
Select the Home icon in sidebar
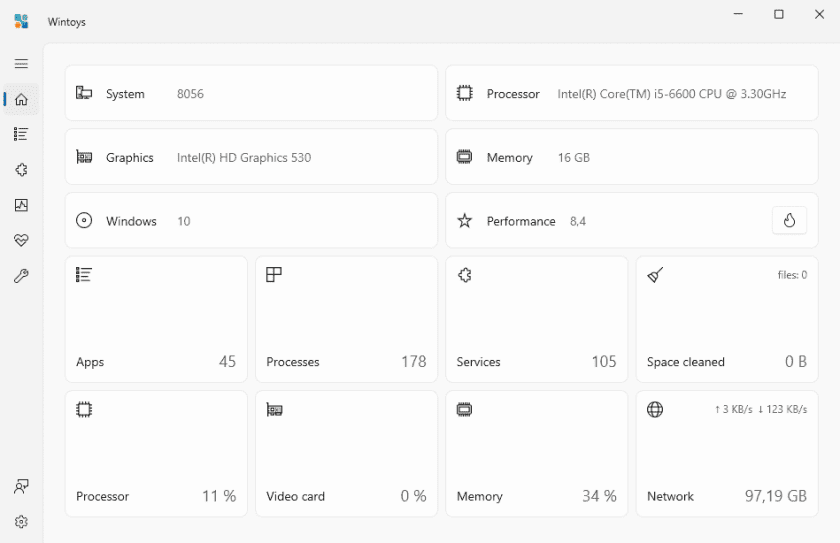[x=21, y=99]
